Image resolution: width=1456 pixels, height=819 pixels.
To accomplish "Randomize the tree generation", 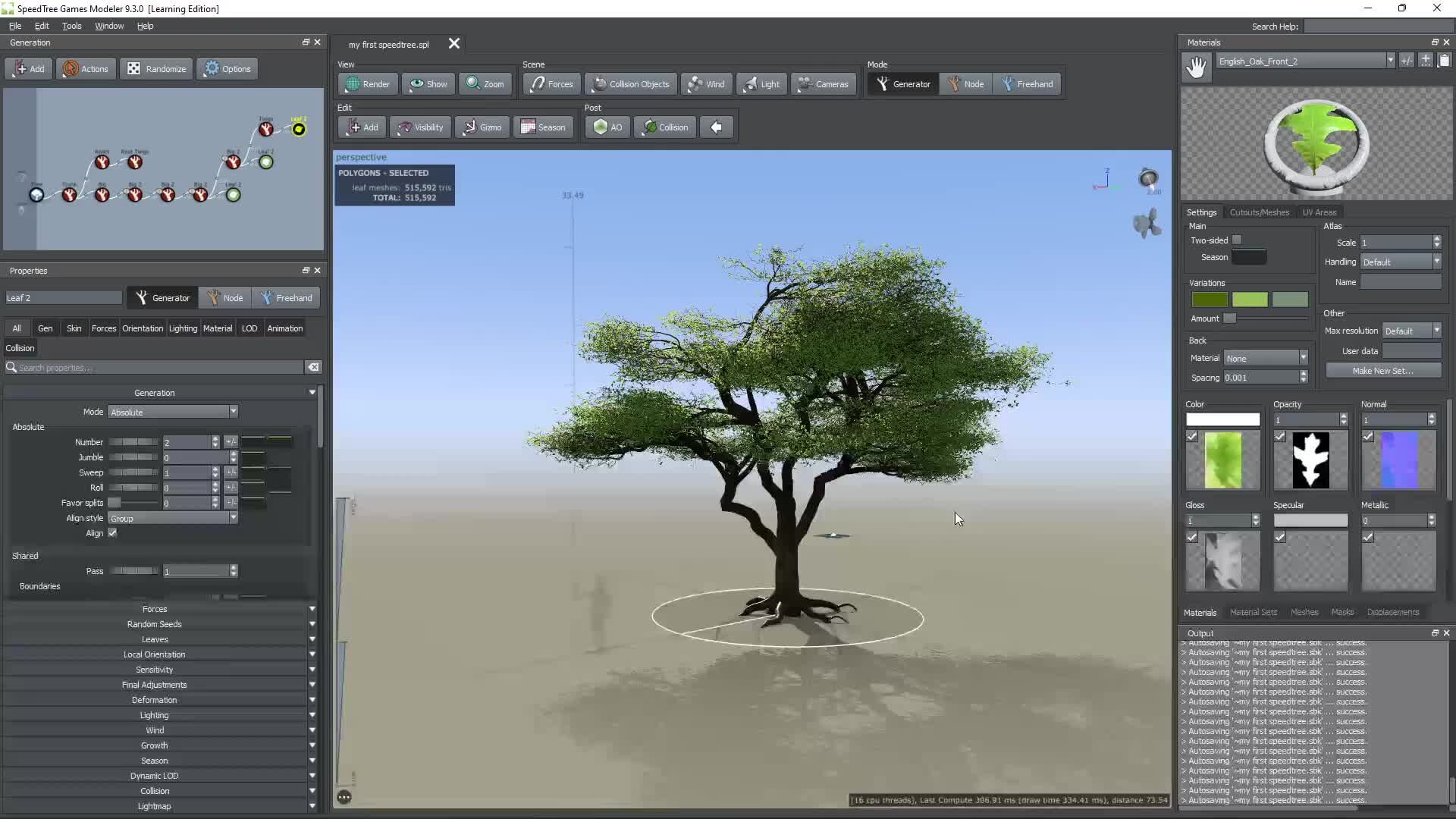I will 156,68.
